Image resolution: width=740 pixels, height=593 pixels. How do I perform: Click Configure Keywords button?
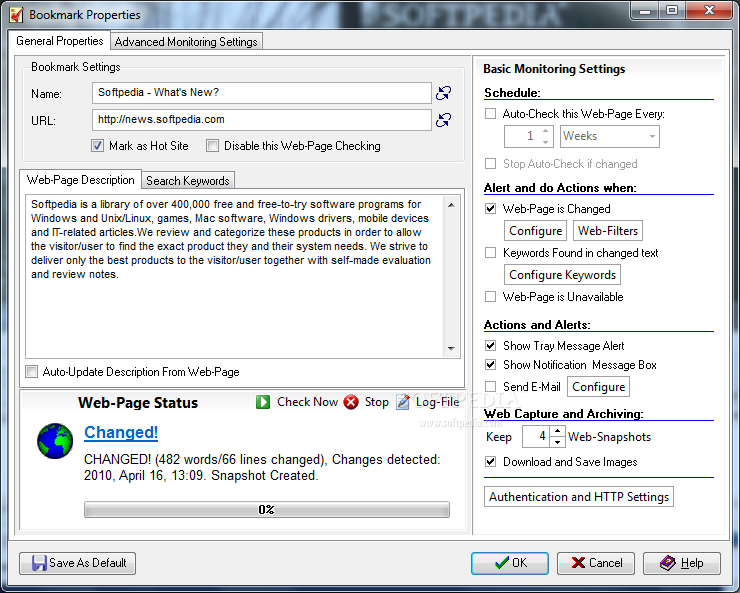pyautogui.click(x=562, y=275)
